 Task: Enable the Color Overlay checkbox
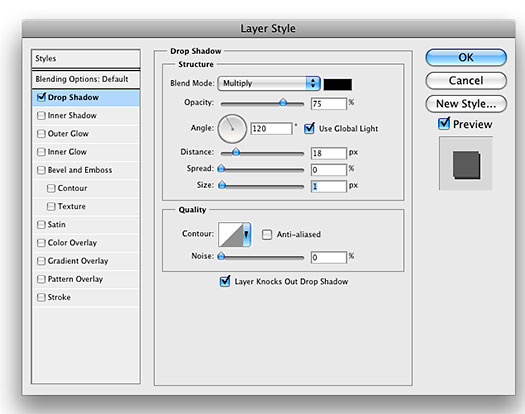click(x=41, y=243)
